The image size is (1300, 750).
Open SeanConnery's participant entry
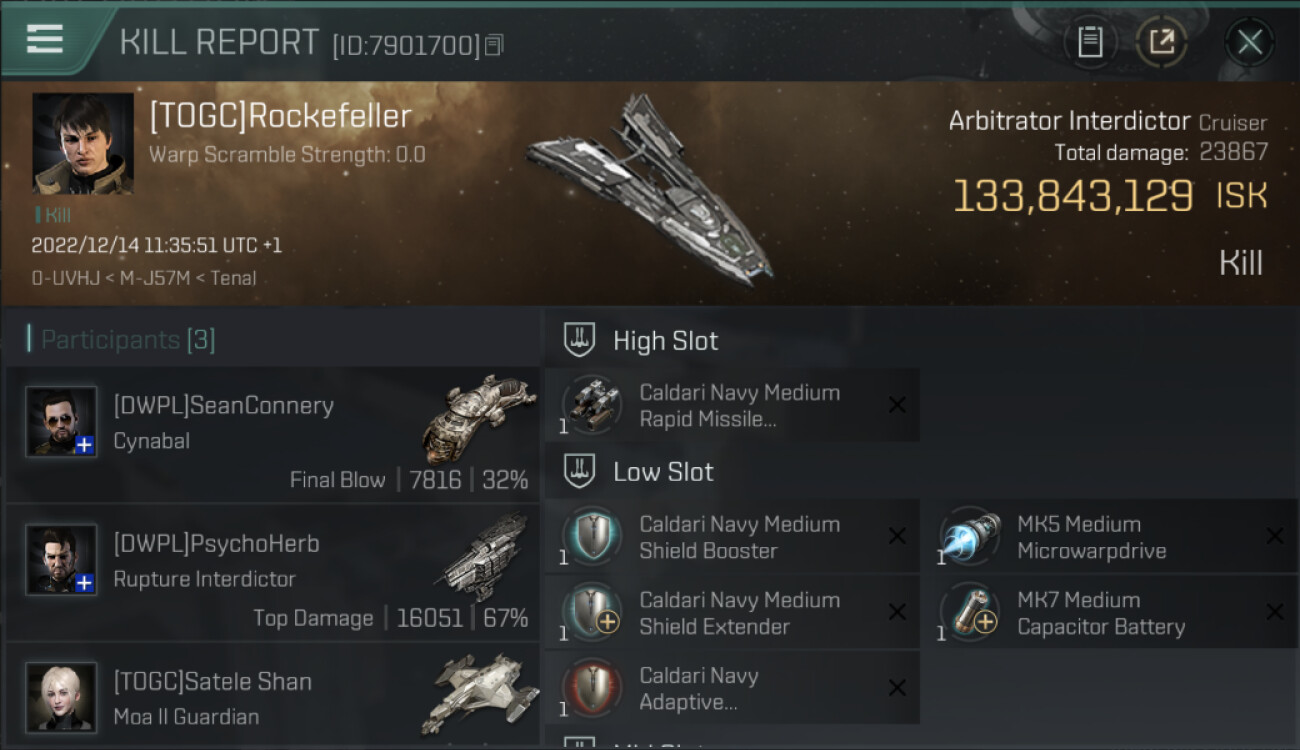(272, 435)
